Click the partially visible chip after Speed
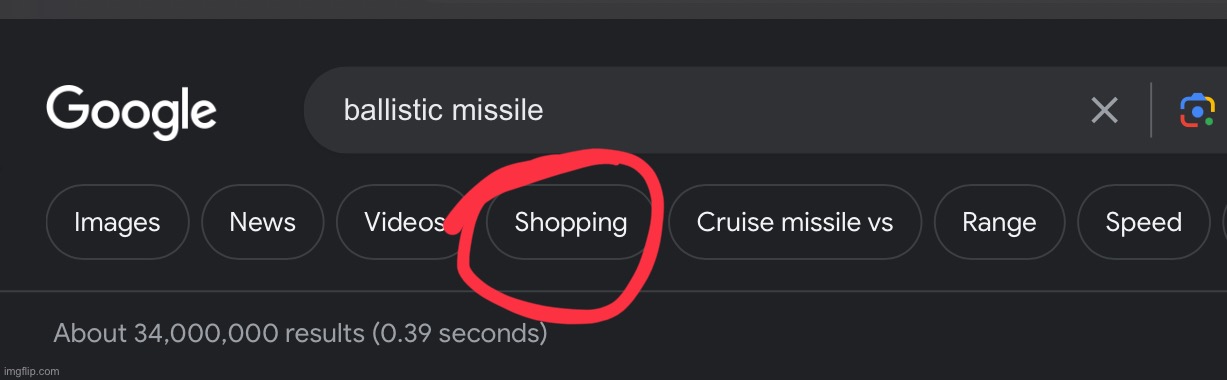Screen dimensions: 1227x380 click(x=1225, y=222)
